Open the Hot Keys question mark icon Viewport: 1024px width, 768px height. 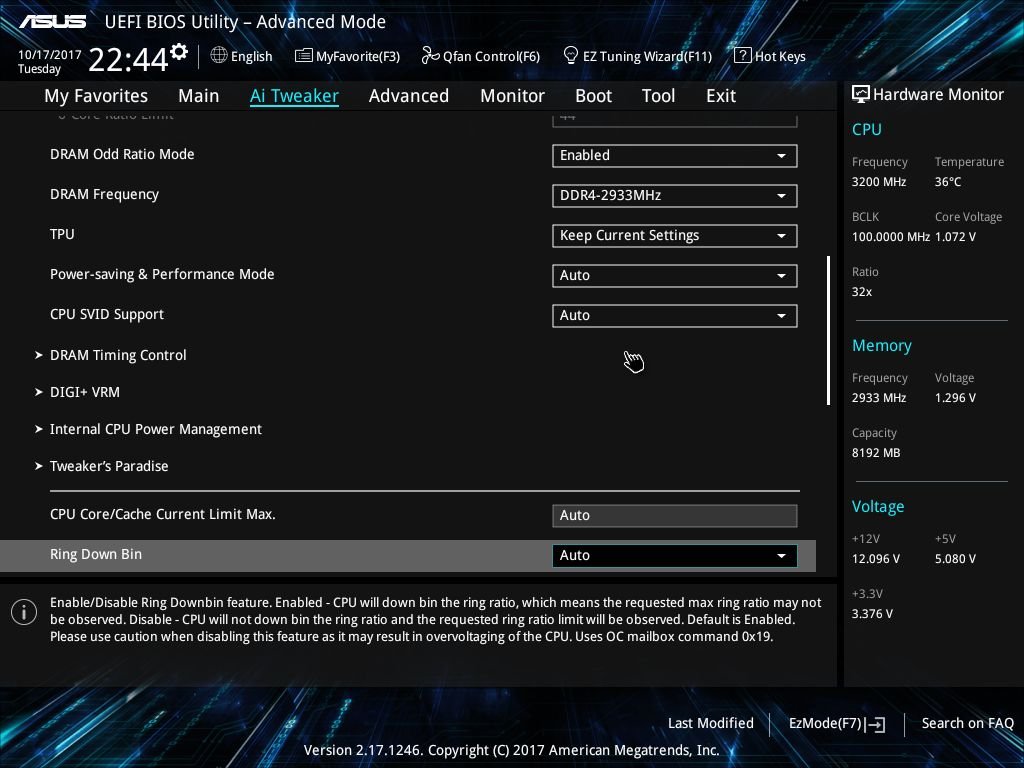tap(743, 56)
